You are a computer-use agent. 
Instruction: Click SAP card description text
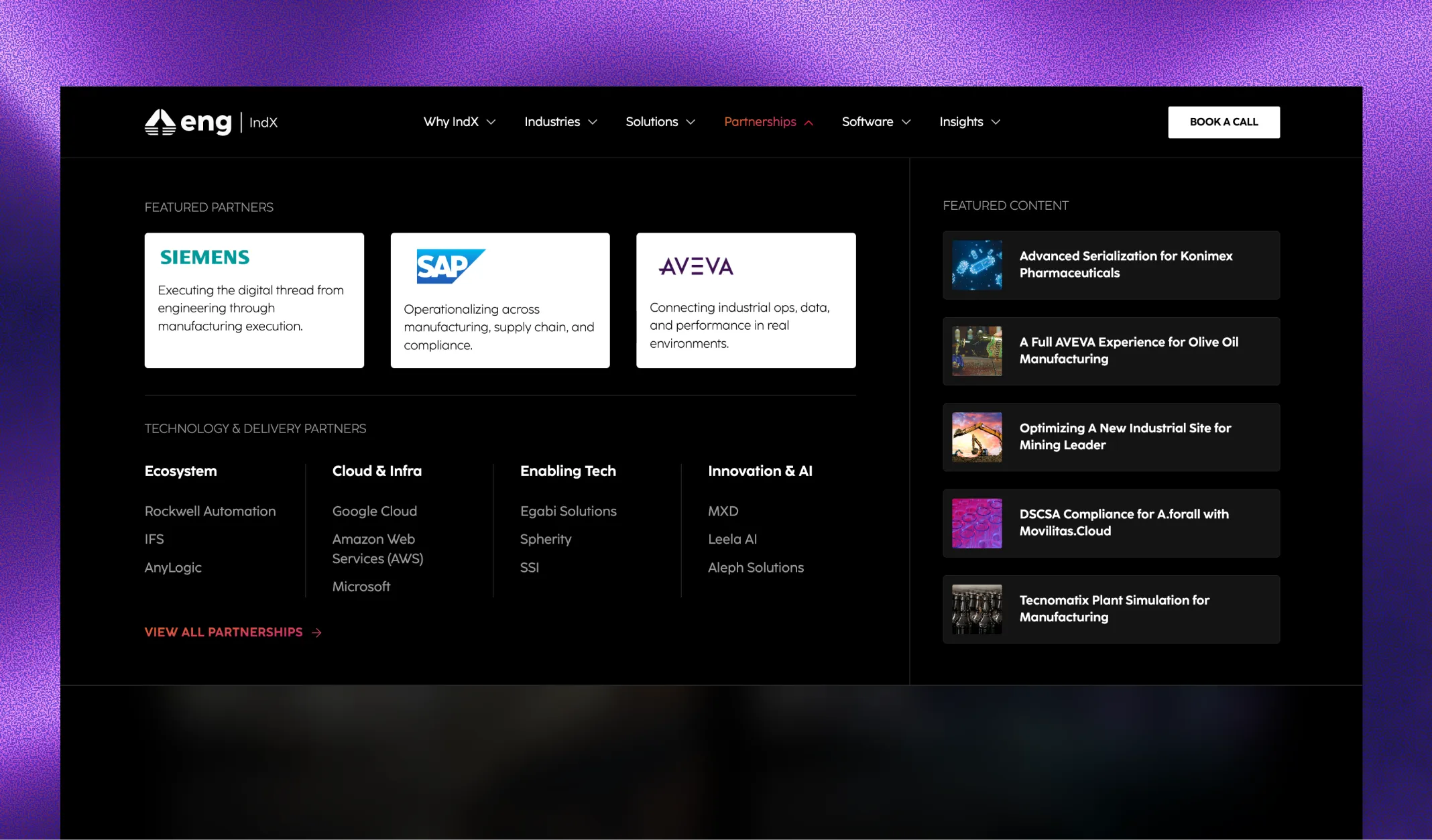pyautogui.click(x=499, y=327)
